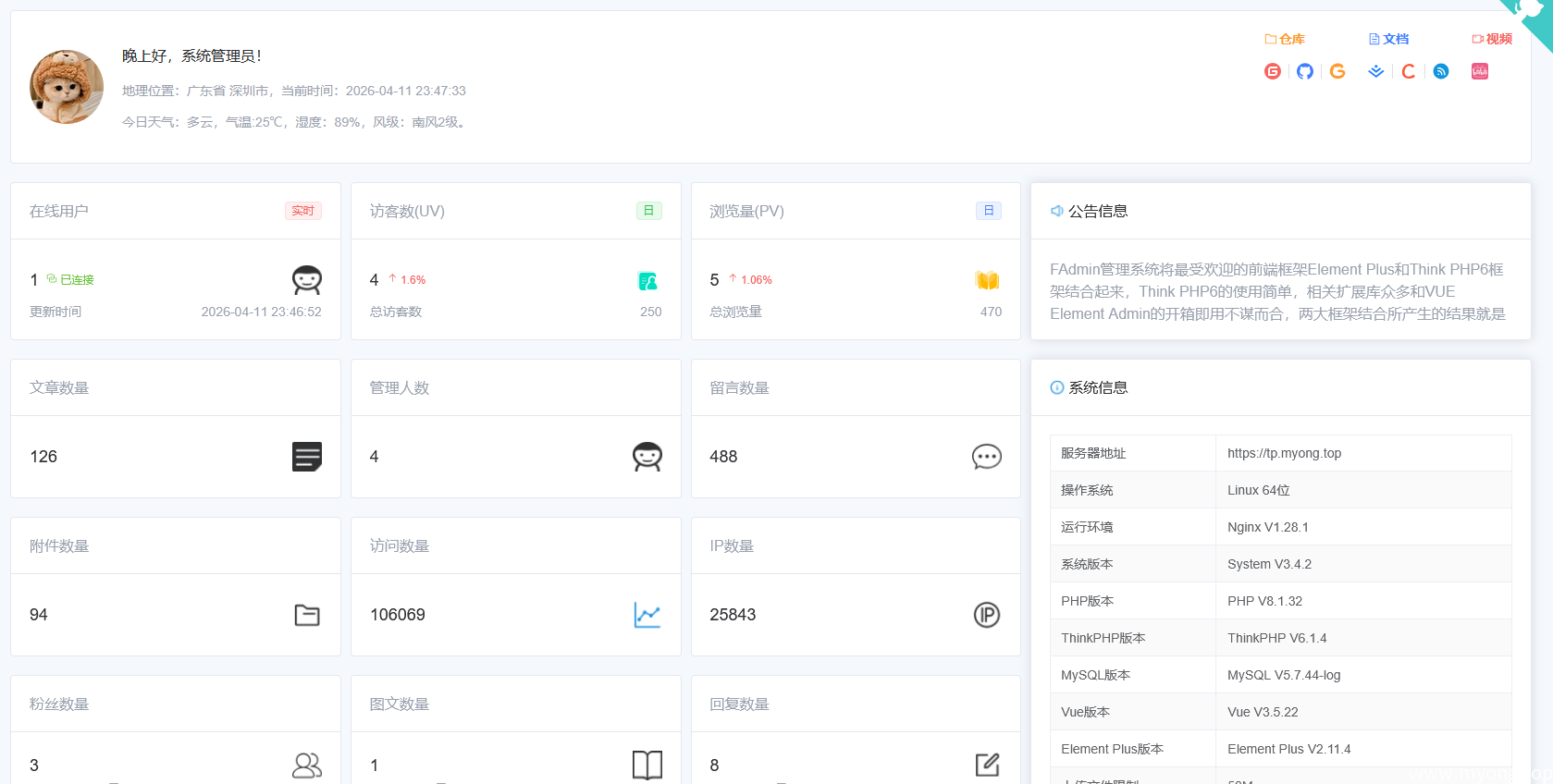Open the Bilibili video icon
1553x784 pixels.
coord(1480,71)
